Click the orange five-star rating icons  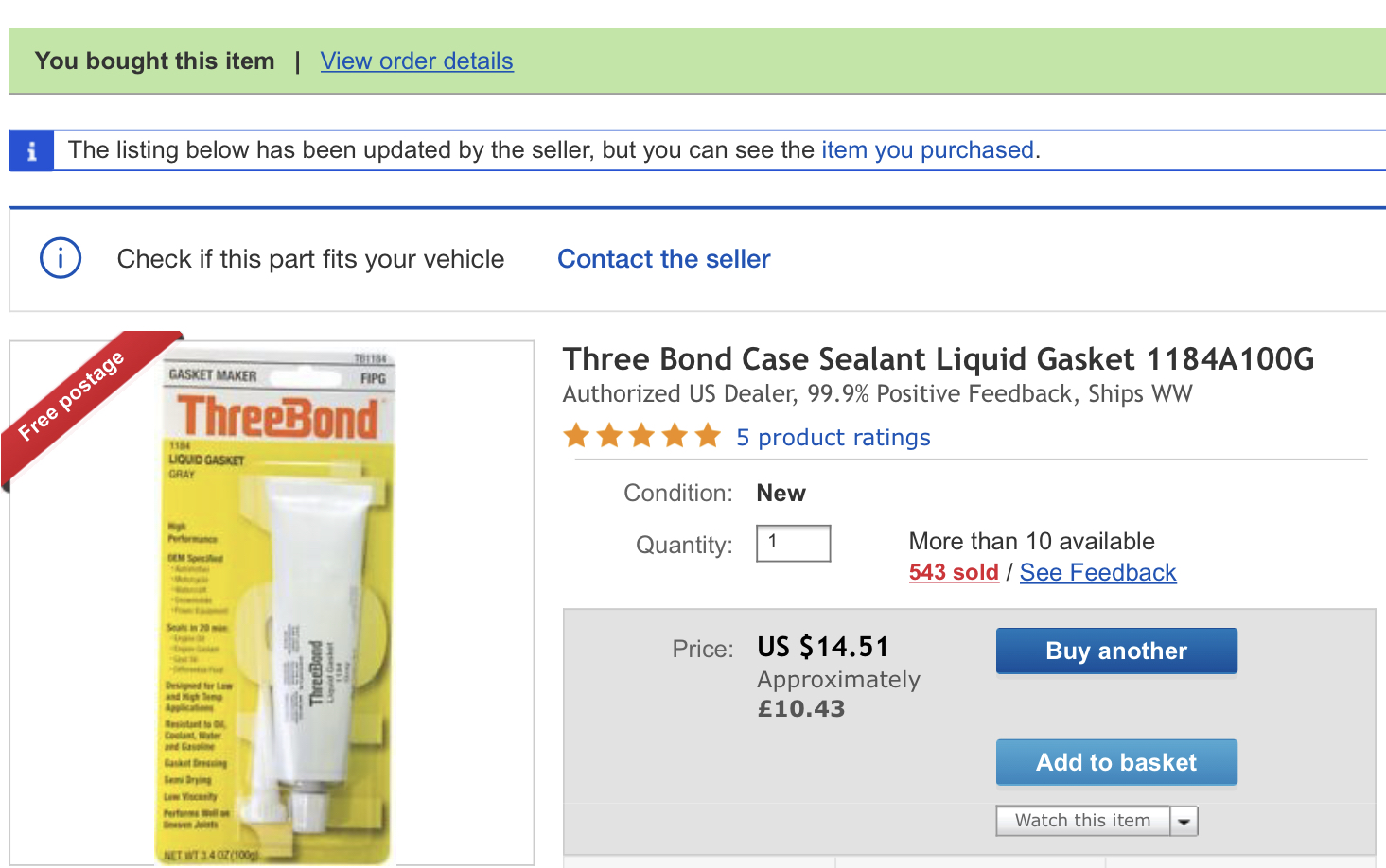[x=641, y=437]
